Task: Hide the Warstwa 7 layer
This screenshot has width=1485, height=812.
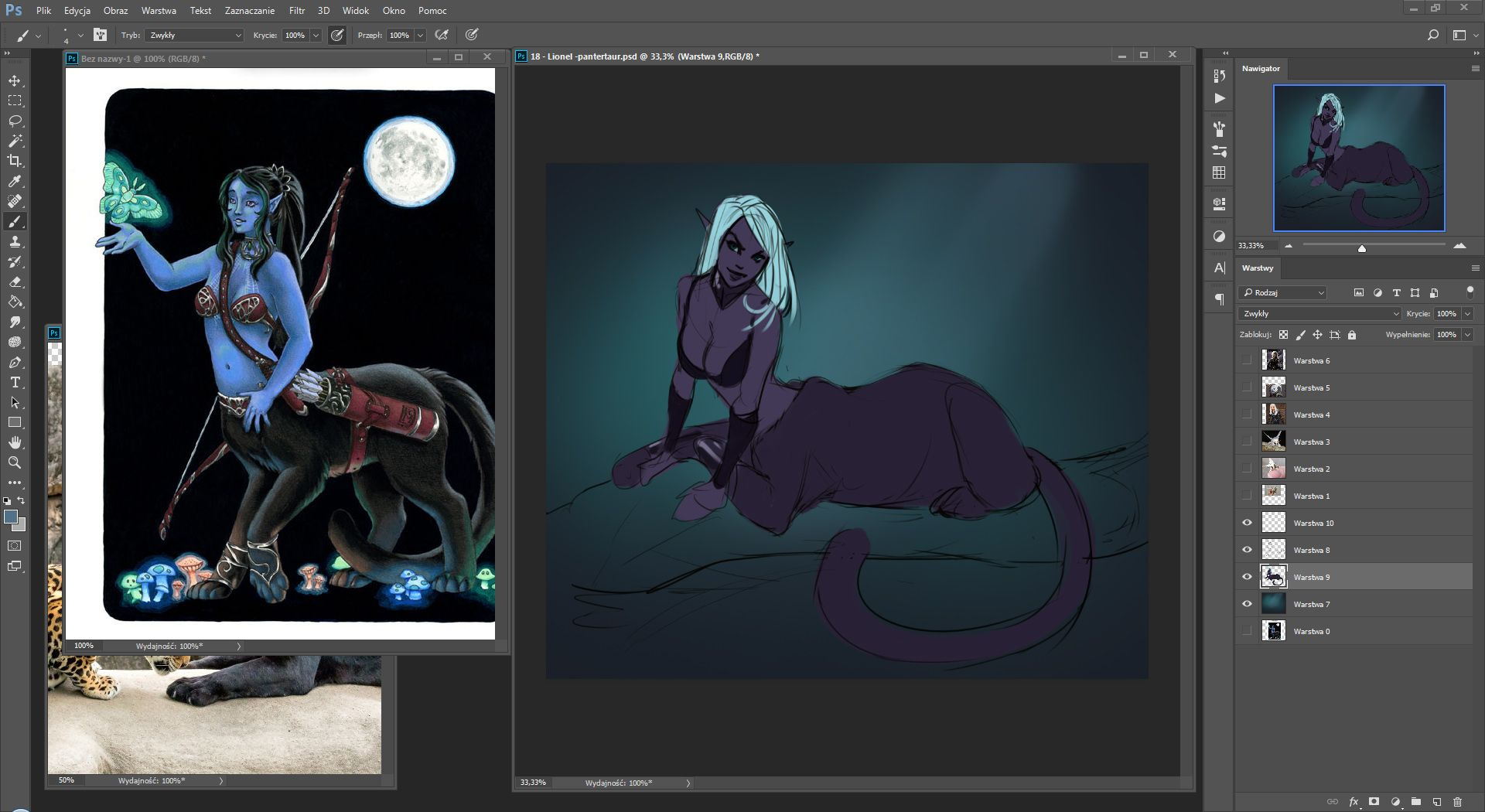Action: [x=1247, y=604]
